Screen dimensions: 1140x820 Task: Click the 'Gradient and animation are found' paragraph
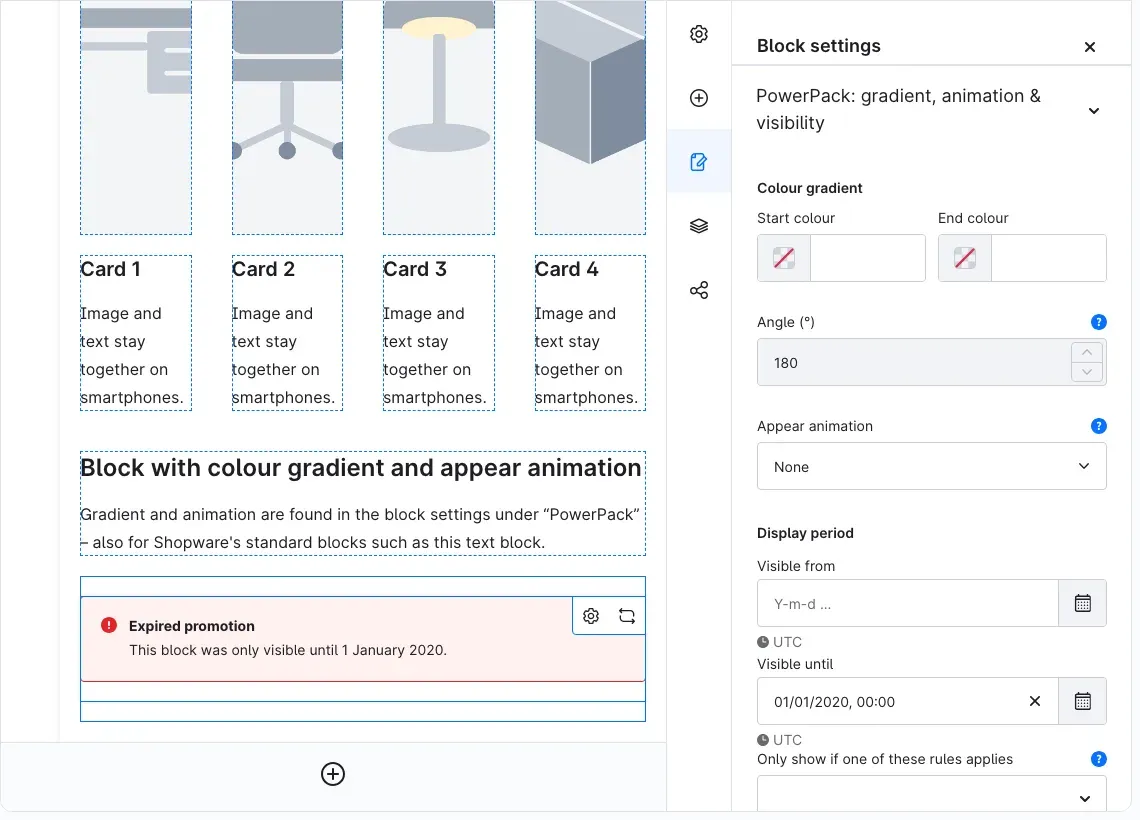tap(360, 528)
